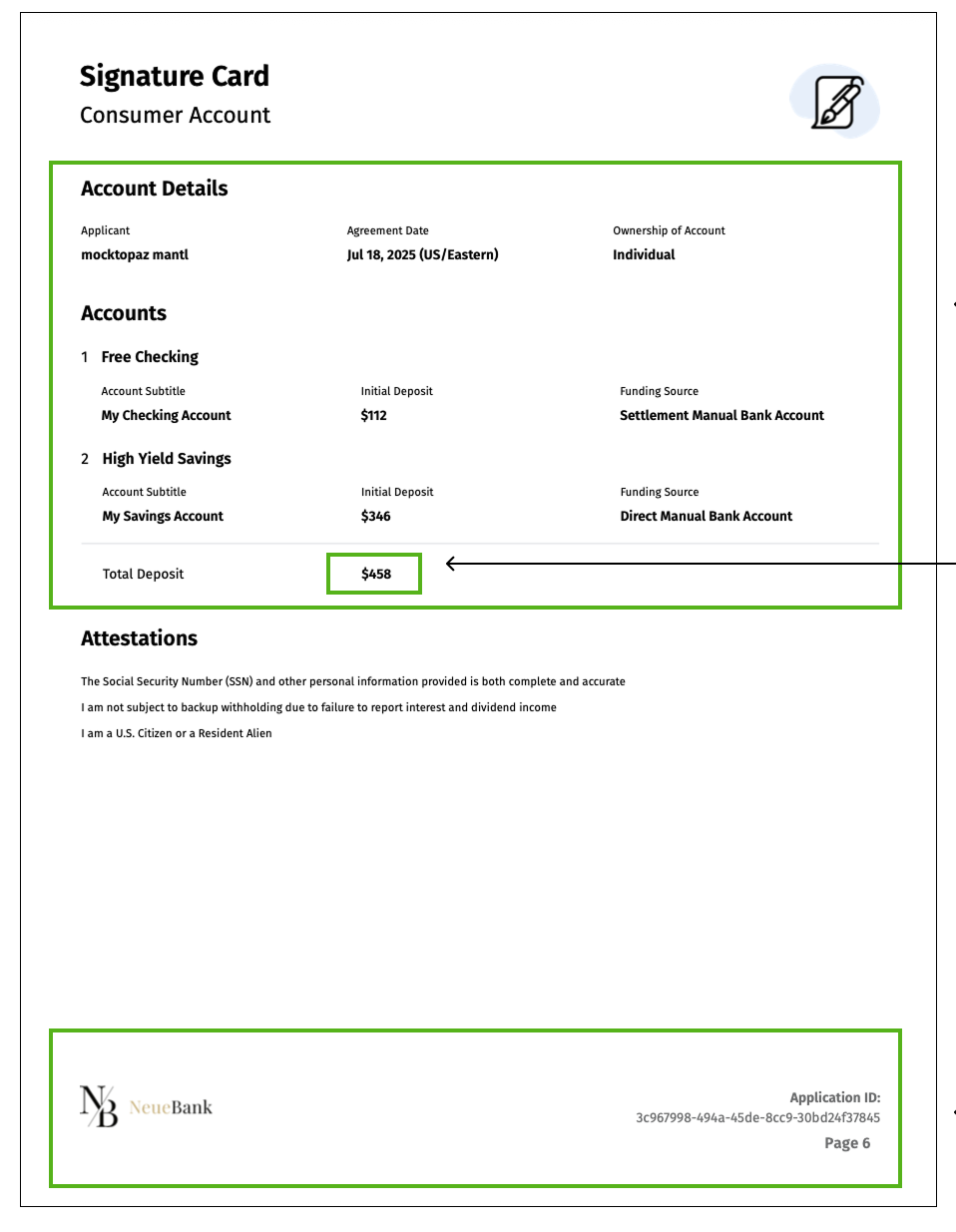This screenshot has width=956, height=1232.
Task: Click the High Yield Savings heading
Action: 167,459
